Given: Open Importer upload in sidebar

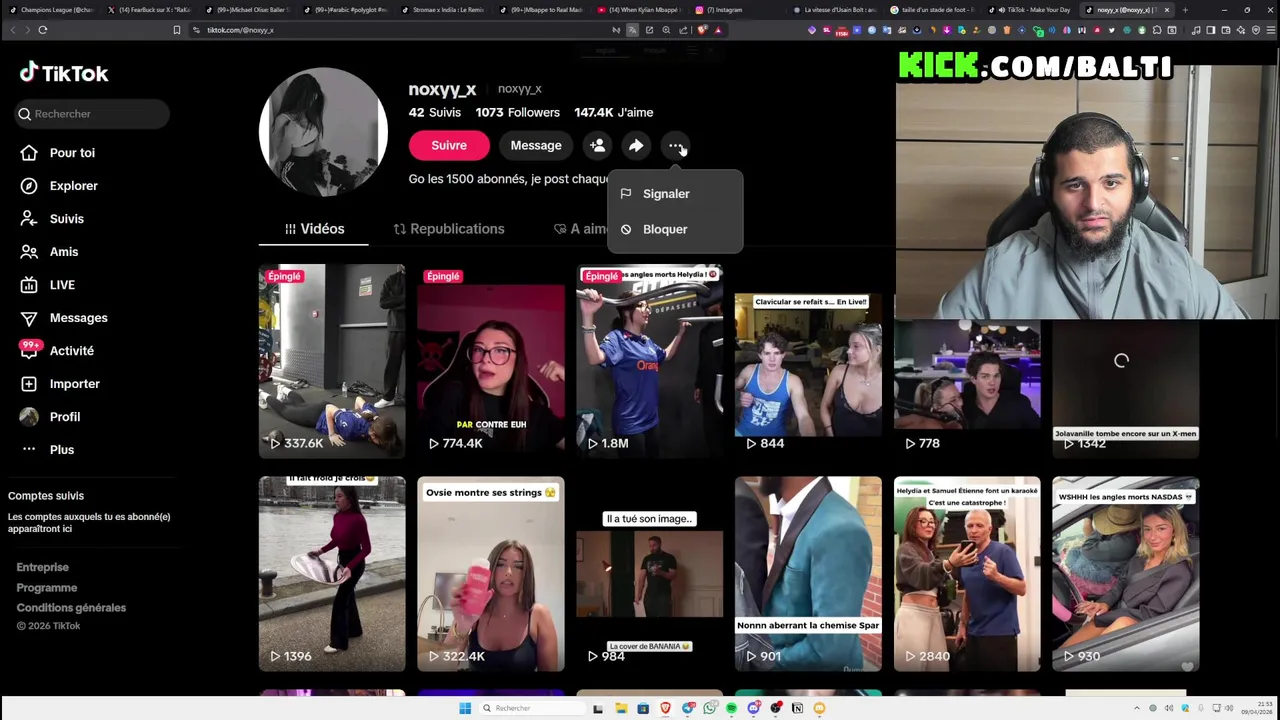Looking at the screenshot, I should point(74,384).
